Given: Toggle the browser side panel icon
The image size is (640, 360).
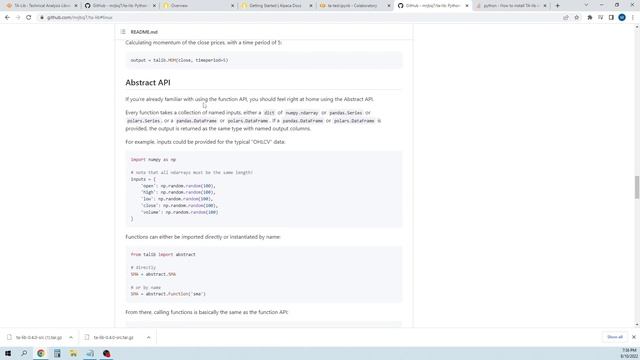Looking at the screenshot, I should [x=611, y=18].
